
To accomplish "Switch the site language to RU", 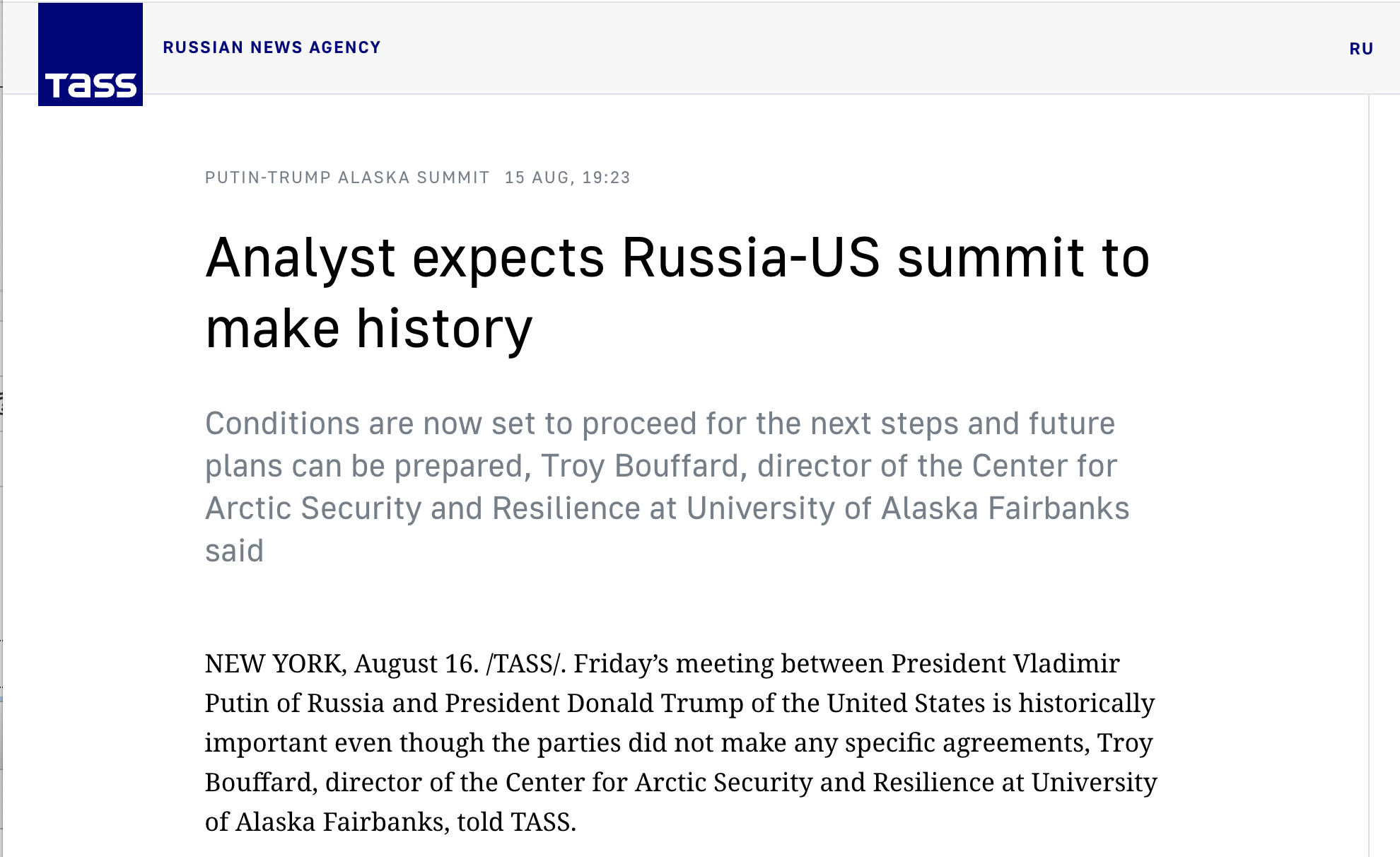I will (x=1361, y=49).
